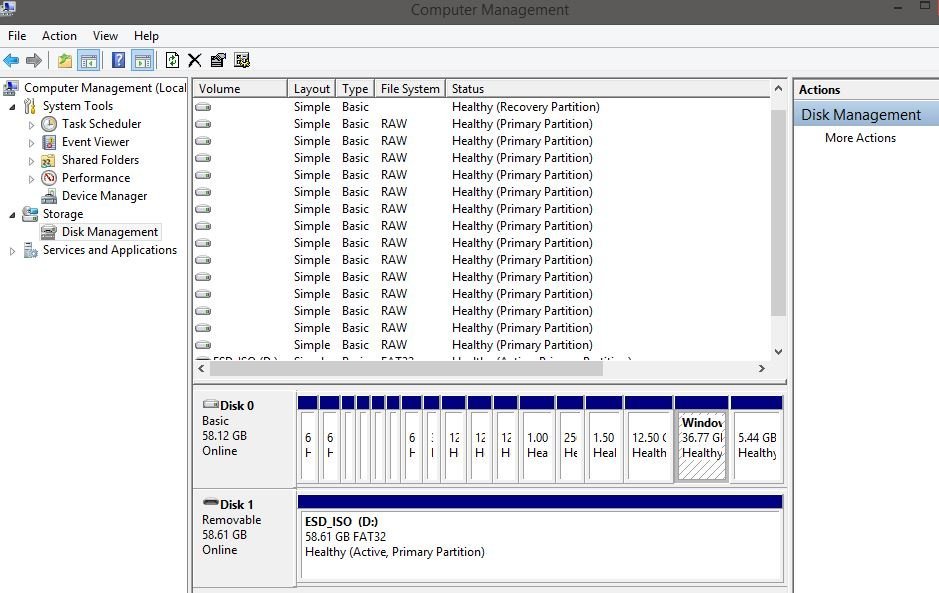Image resolution: width=939 pixels, height=593 pixels.
Task: Sort by the Status column header
Action: tap(608, 89)
